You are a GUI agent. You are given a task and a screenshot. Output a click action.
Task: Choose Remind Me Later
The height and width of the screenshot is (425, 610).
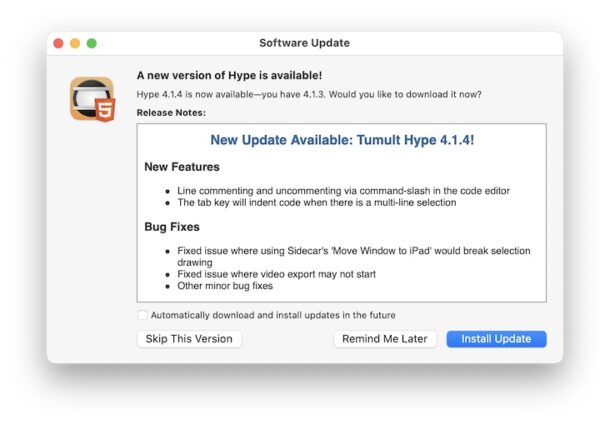[x=384, y=339]
